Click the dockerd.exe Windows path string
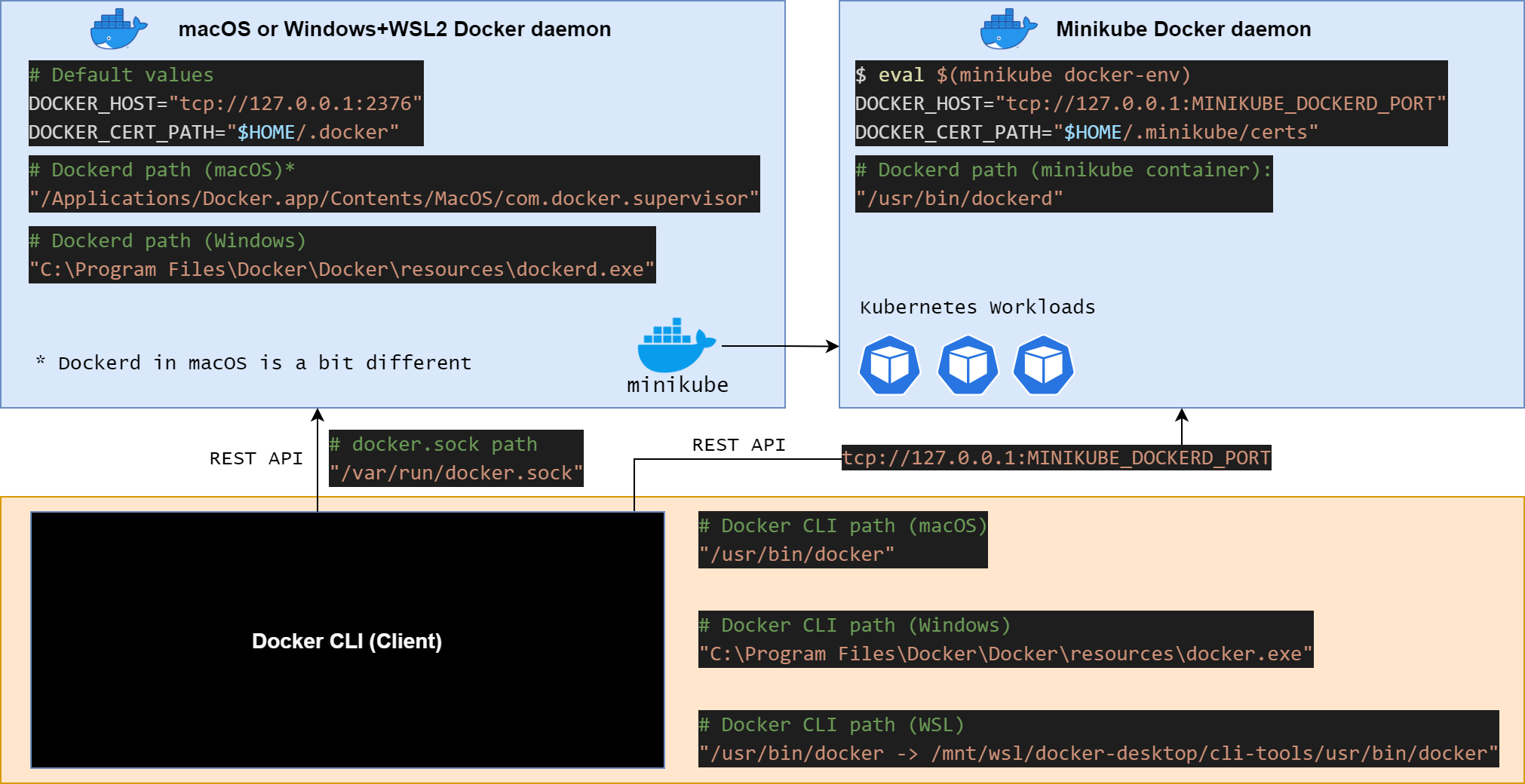 (x=342, y=269)
